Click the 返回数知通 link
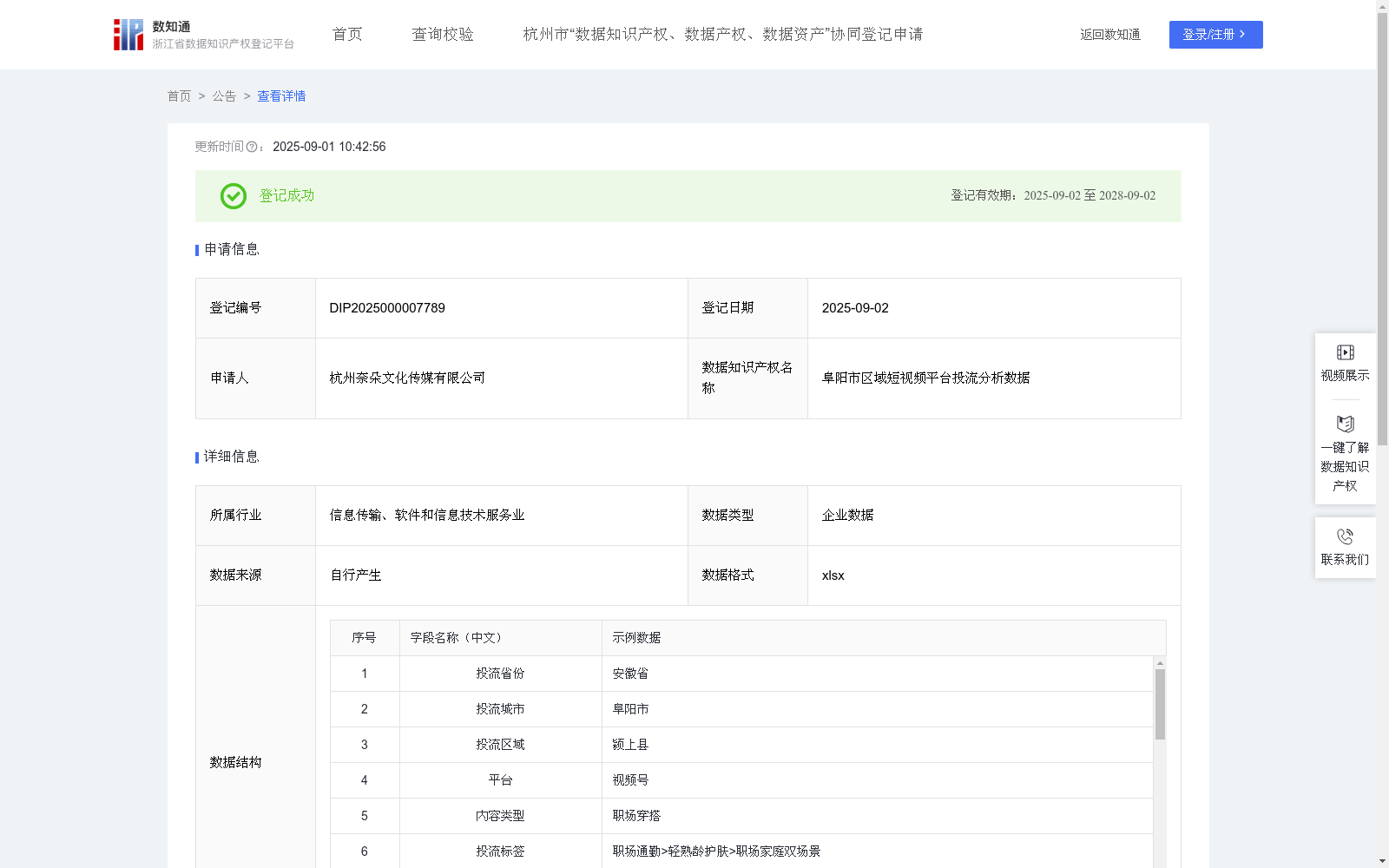The width and height of the screenshot is (1389, 868). pos(1110,35)
